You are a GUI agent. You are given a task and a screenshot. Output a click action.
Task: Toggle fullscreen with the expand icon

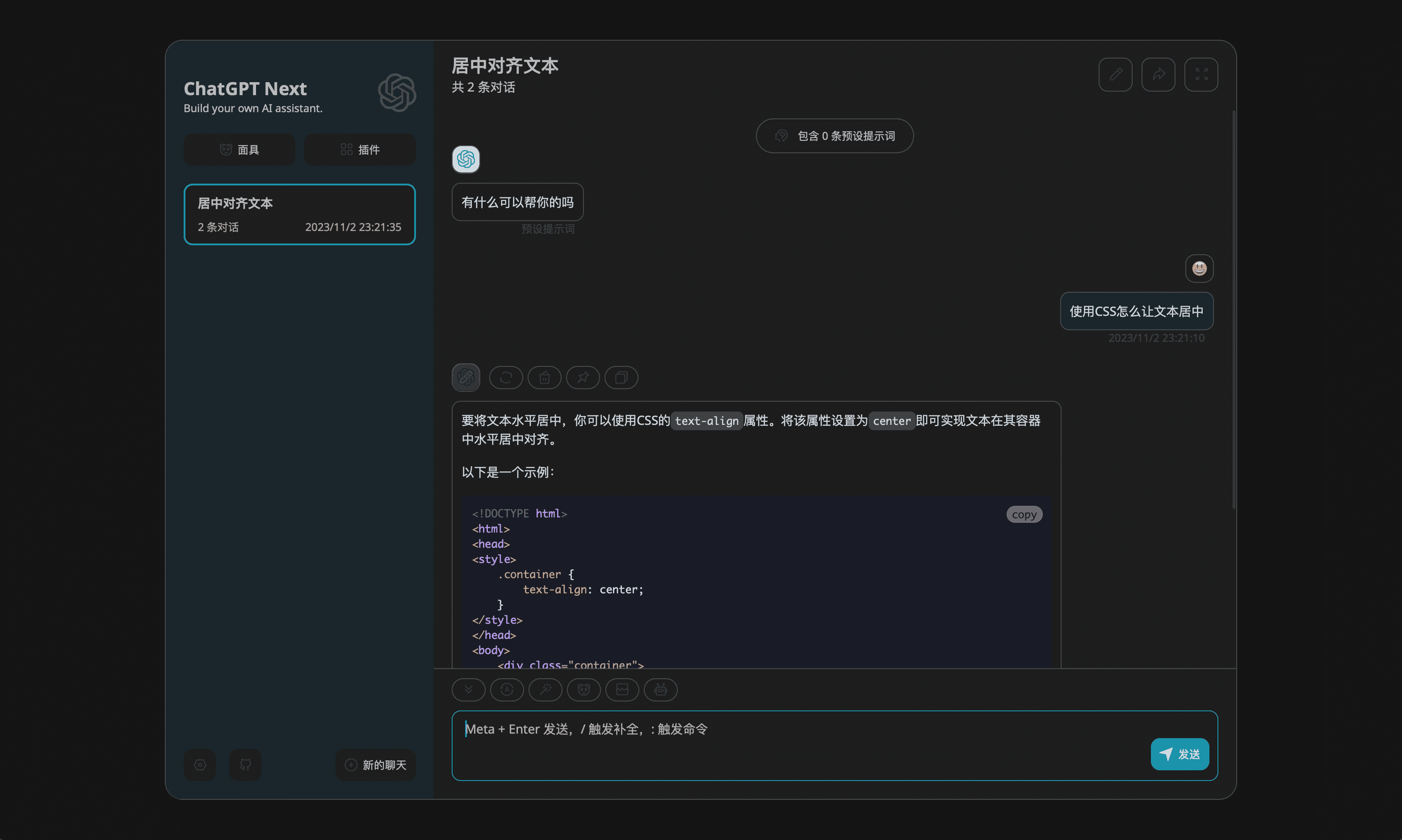(1201, 74)
